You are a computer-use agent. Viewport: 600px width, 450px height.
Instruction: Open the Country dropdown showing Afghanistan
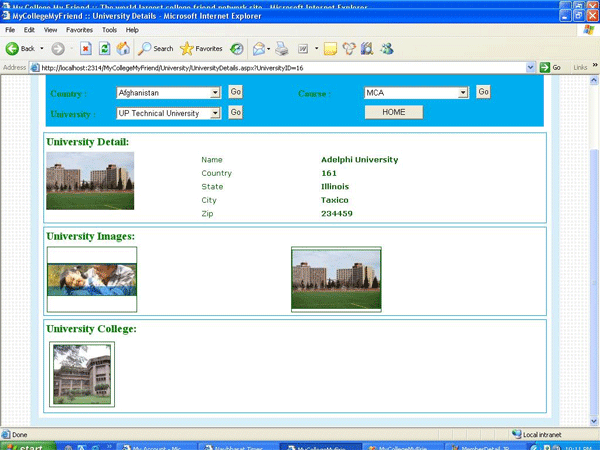click(x=168, y=93)
